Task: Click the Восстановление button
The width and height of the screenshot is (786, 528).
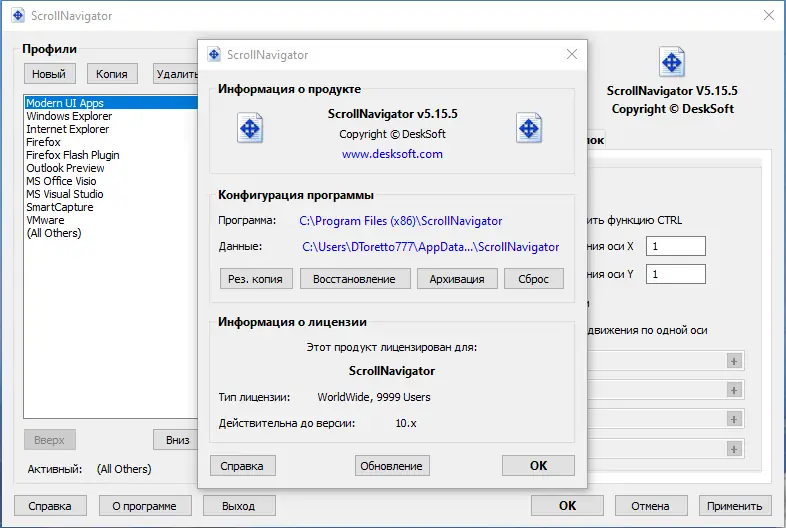Action: click(x=355, y=279)
